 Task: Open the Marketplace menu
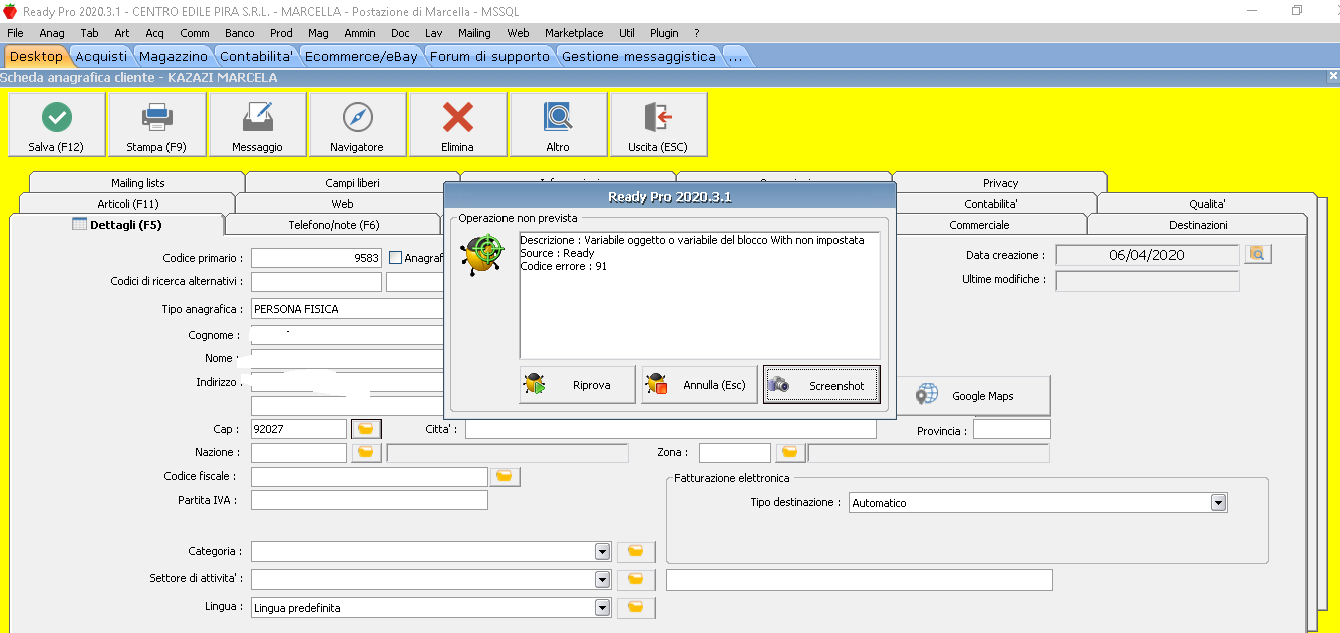tap(574, 33)
